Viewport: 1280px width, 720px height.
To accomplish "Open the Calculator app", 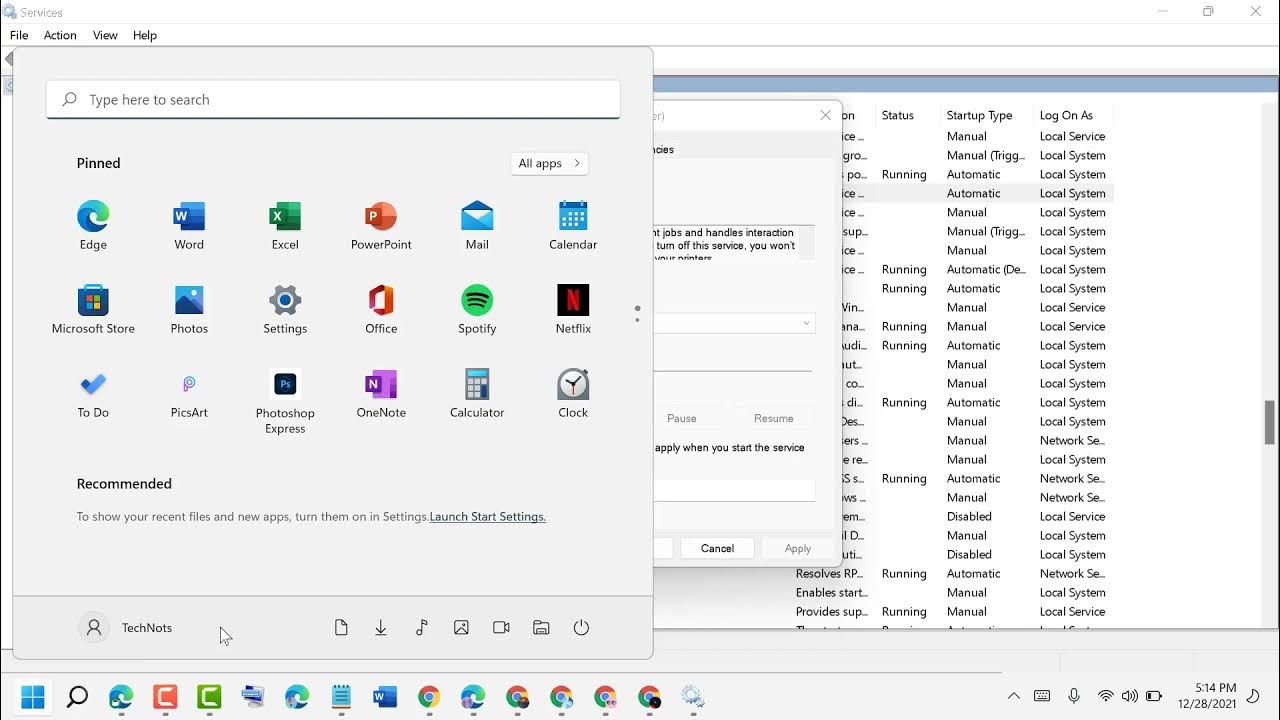I will 477,393.
